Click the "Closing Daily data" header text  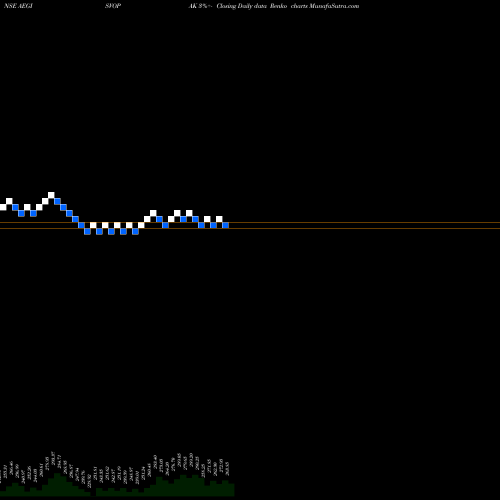(242, 6)
